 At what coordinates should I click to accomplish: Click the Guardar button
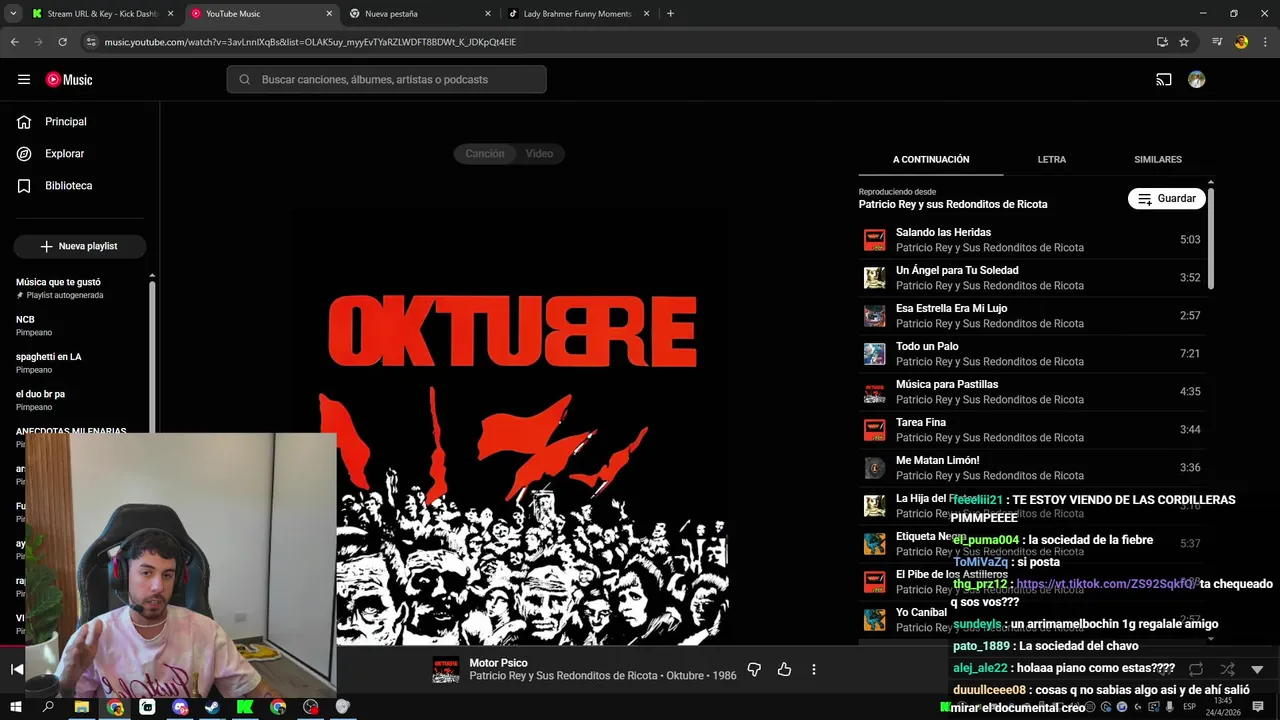click(x=1167, y=199)
